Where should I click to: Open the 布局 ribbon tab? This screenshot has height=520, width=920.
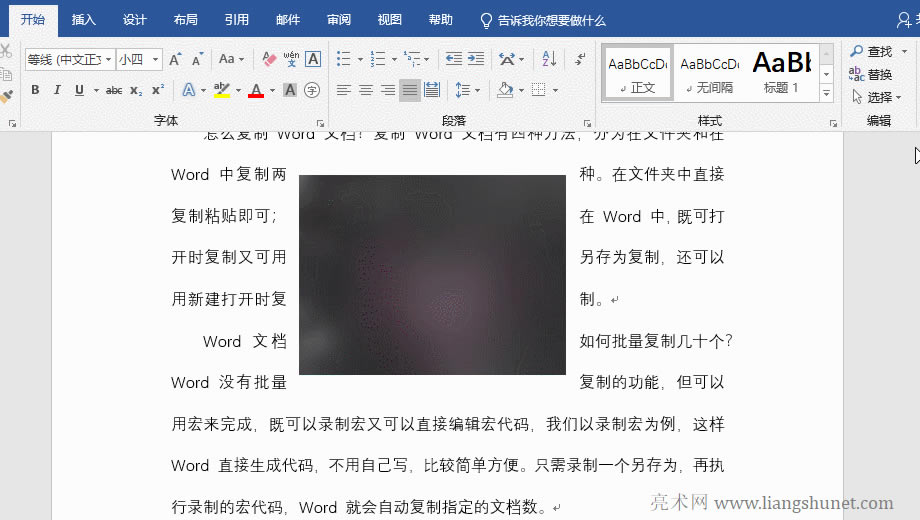pos(185,20)
